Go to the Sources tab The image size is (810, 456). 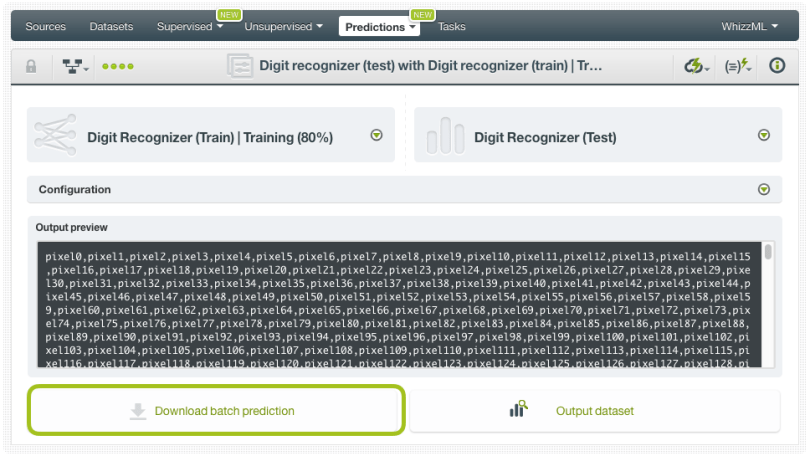coord(45,26)
